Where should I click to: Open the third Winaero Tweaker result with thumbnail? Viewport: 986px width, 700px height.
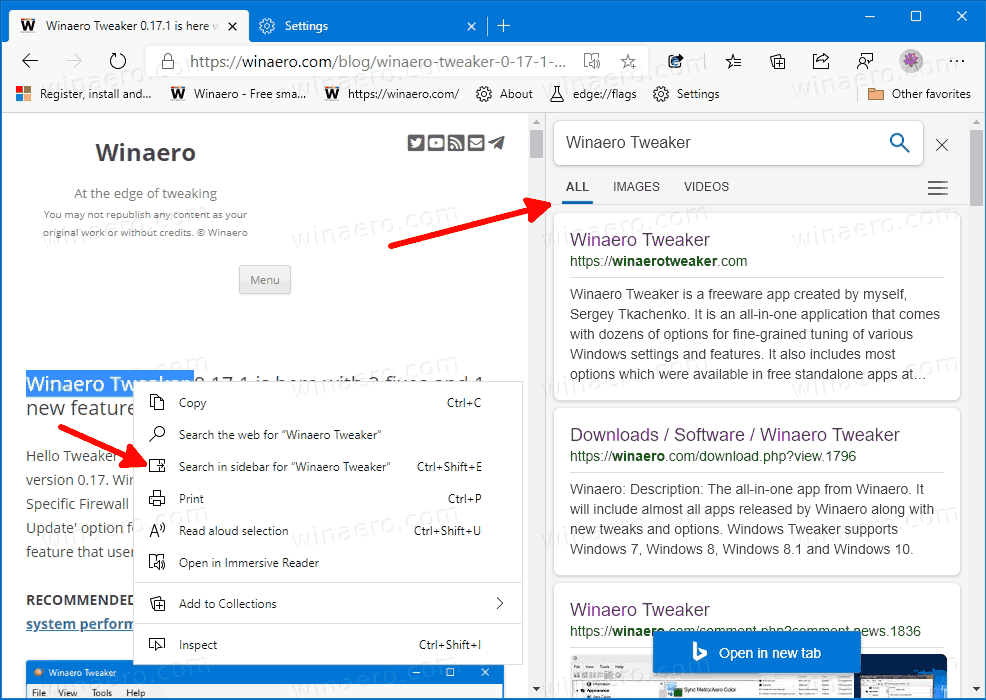point(640,609)
